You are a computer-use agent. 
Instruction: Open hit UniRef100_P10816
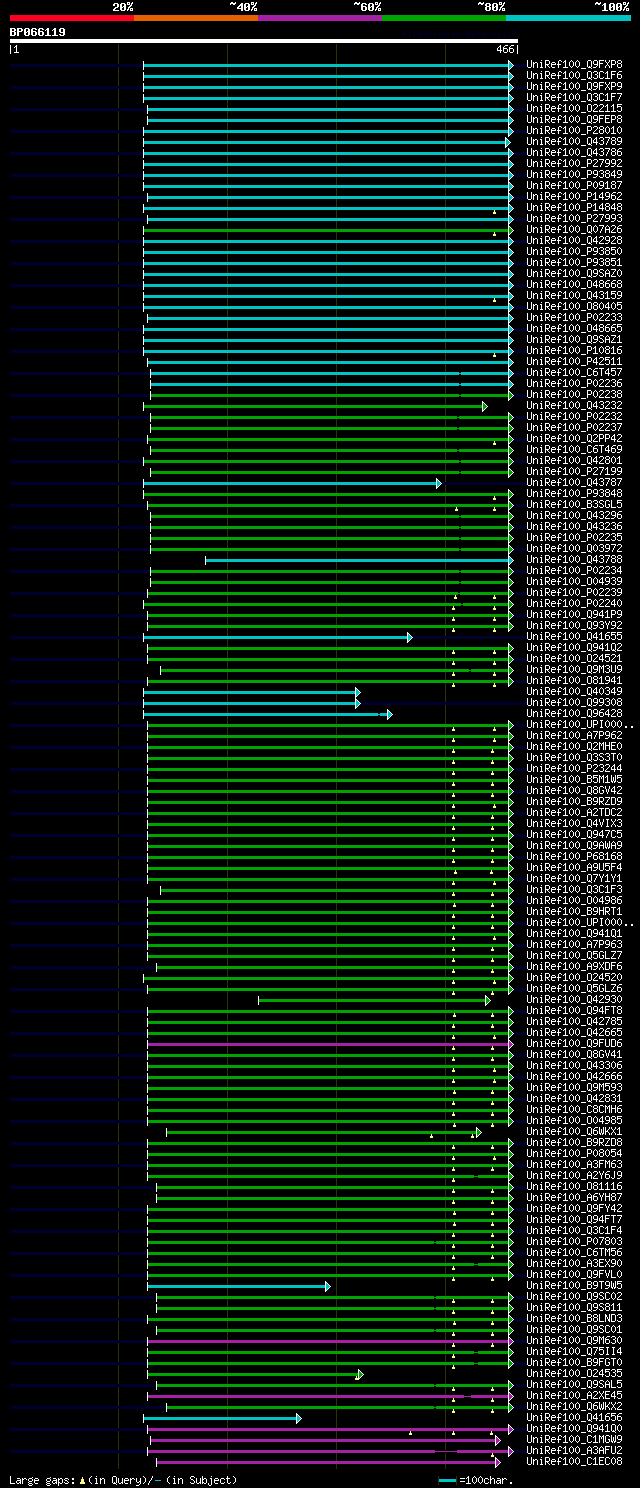pos(574,351)
